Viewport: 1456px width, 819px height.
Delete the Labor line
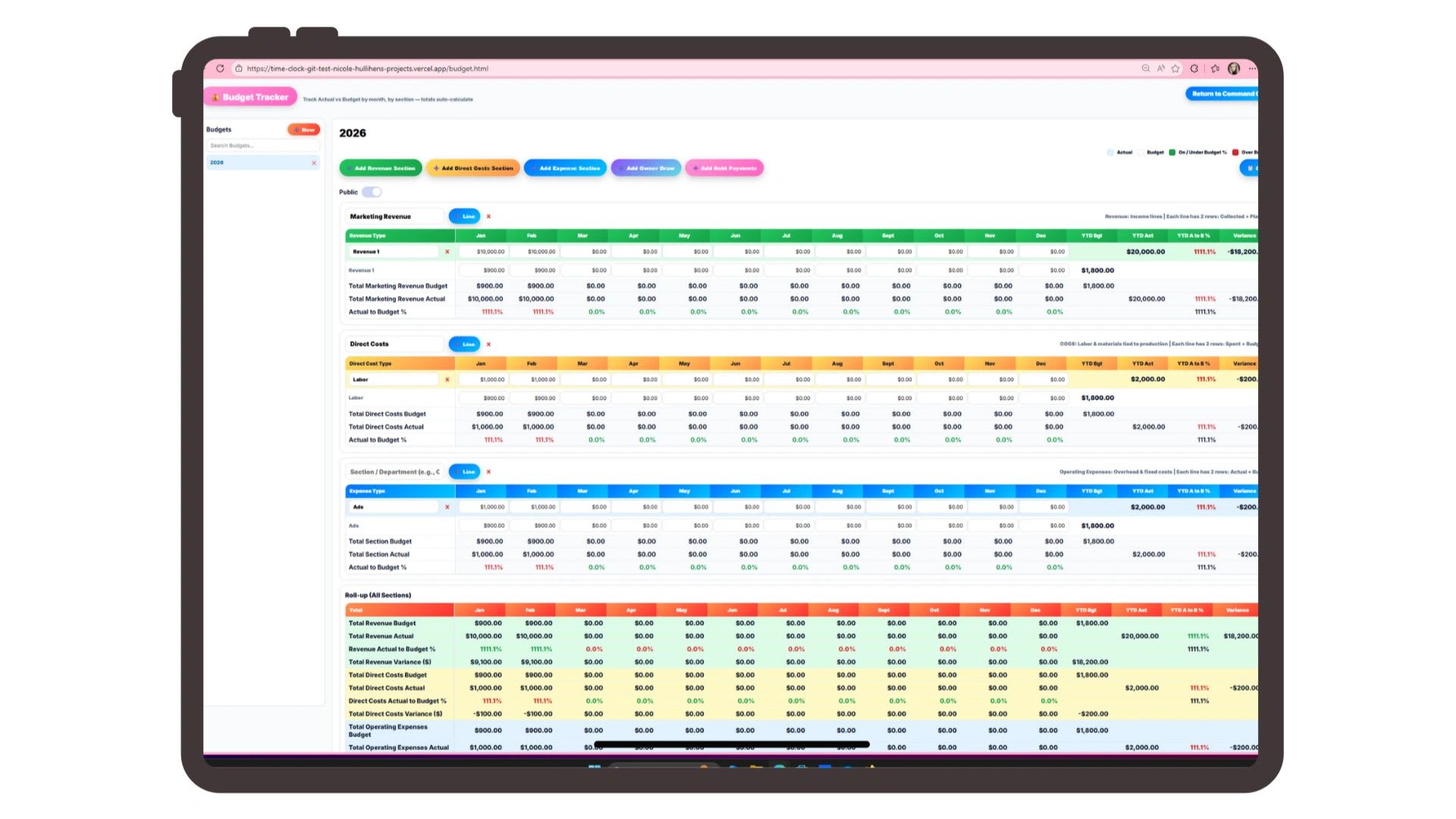pos(447,379)
